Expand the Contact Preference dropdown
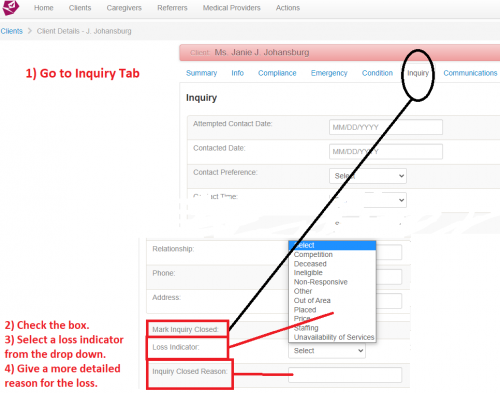This screenshot has width=500, height=393. pos(368,176)
